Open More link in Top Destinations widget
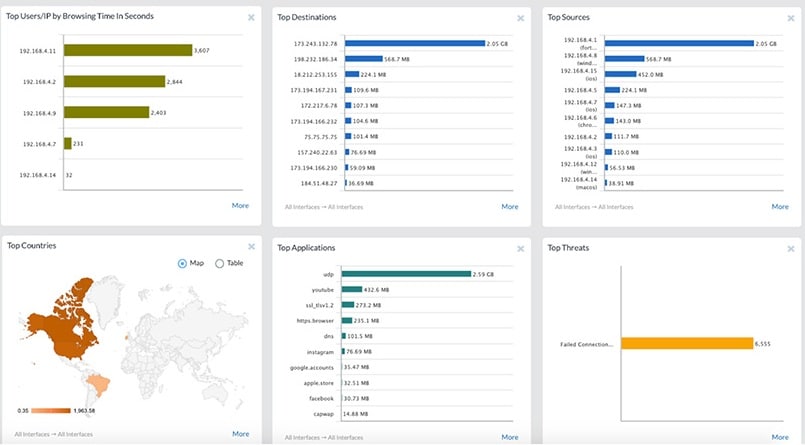 click(510, 206)
